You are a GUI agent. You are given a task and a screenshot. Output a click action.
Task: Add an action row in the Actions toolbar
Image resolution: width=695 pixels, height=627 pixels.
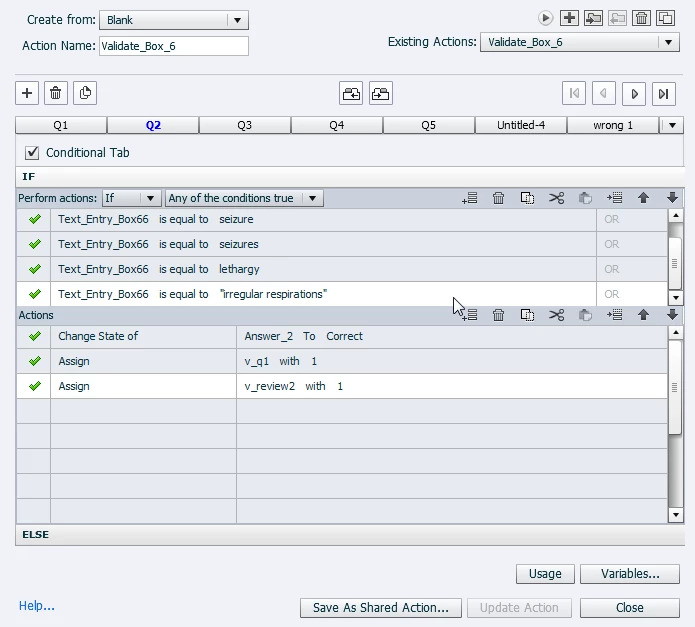(x=470, y=315)
